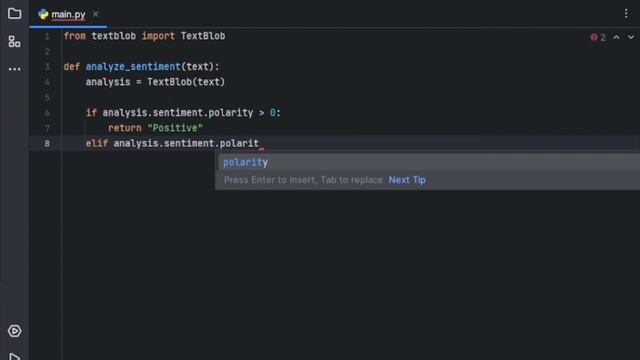Open the Project folder tool window
The height and width of the screenshot is (360, 640).
click(15, 13)
